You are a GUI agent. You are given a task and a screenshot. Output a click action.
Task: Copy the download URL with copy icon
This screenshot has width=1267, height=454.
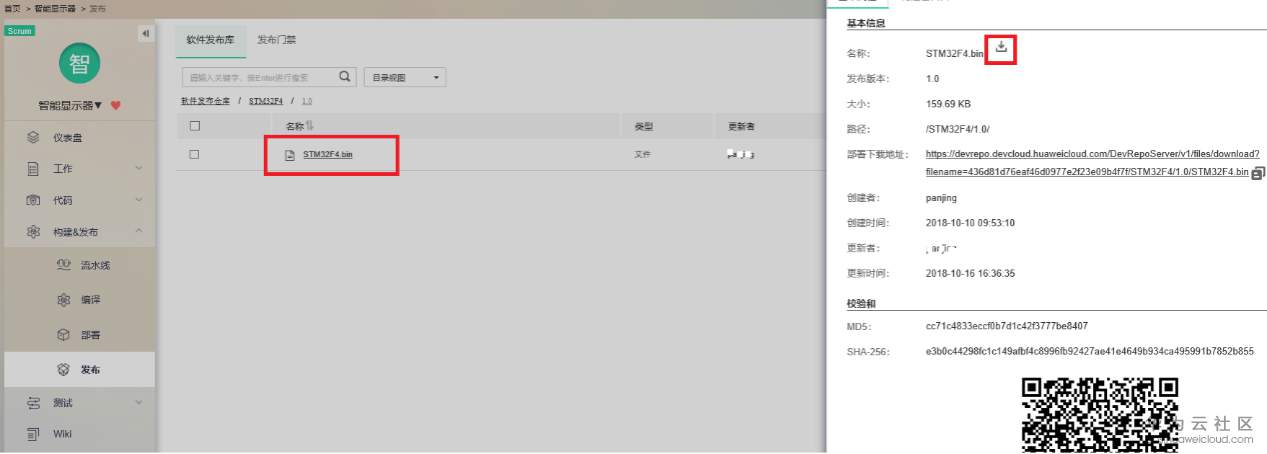(x=1258, y=173)
